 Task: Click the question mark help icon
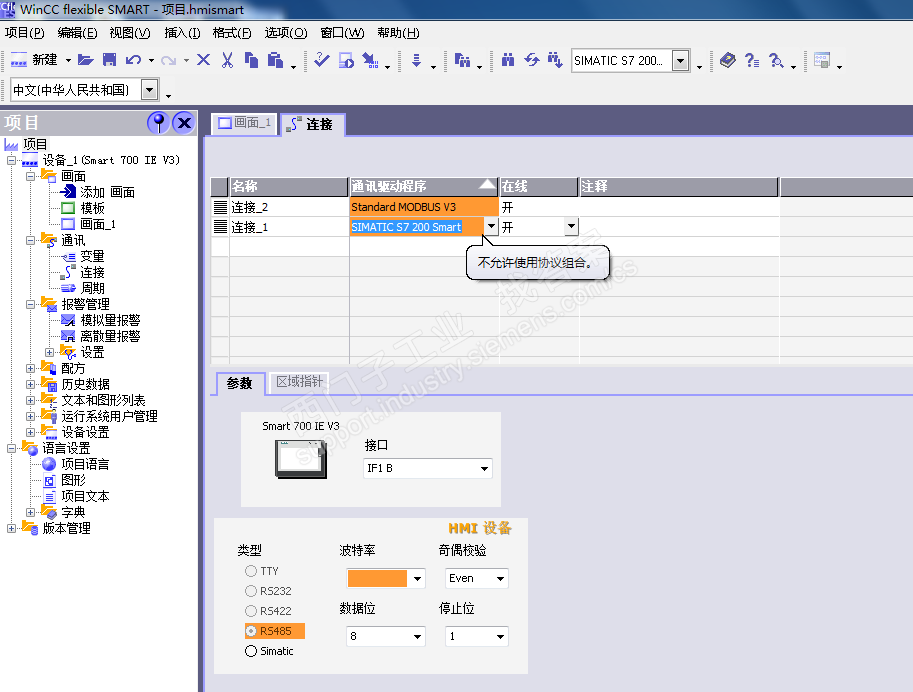752,60
